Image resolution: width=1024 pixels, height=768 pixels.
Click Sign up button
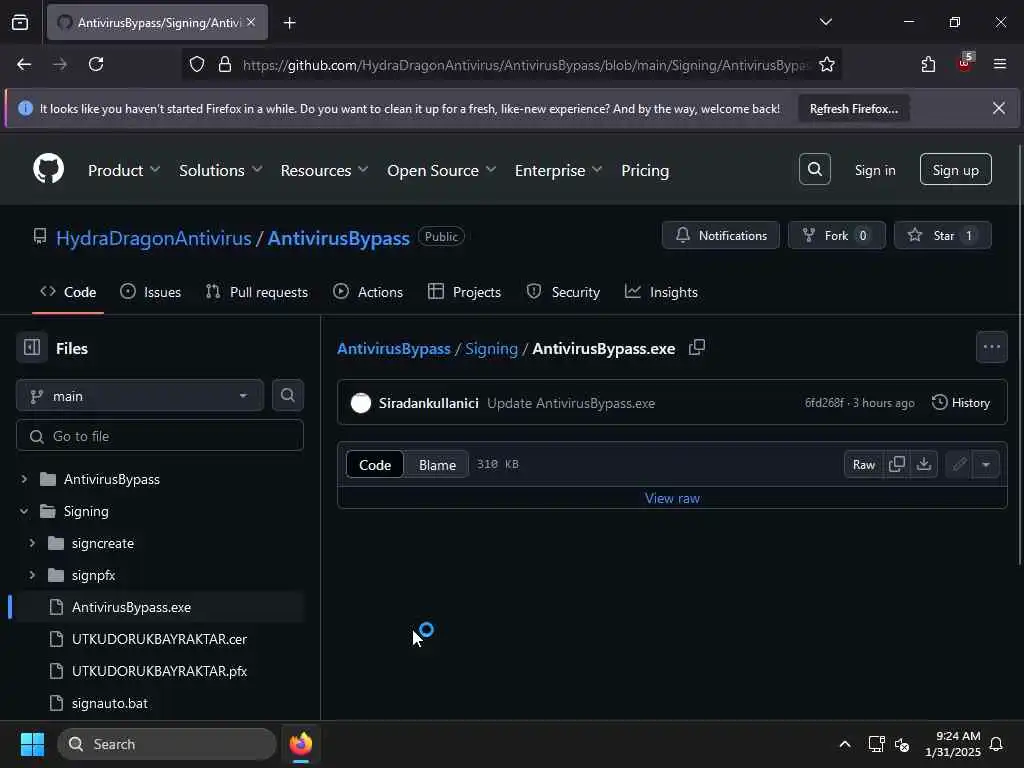click(x=955, y=170)
